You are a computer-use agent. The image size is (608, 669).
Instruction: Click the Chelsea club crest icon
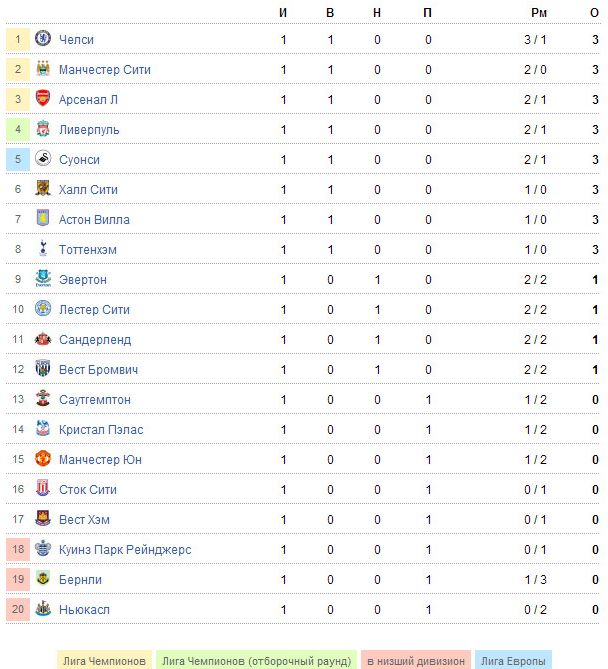43,38
